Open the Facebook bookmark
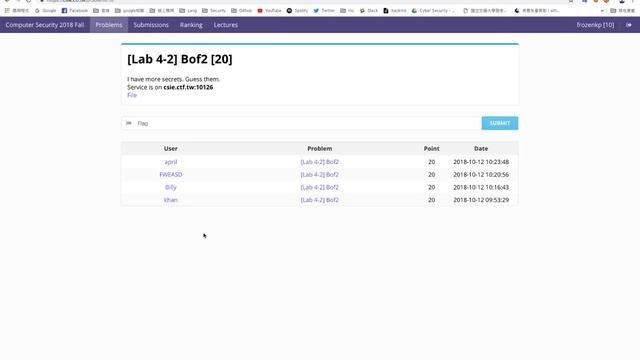The height and width of the screenshot is (360, 640). point(75,11)
